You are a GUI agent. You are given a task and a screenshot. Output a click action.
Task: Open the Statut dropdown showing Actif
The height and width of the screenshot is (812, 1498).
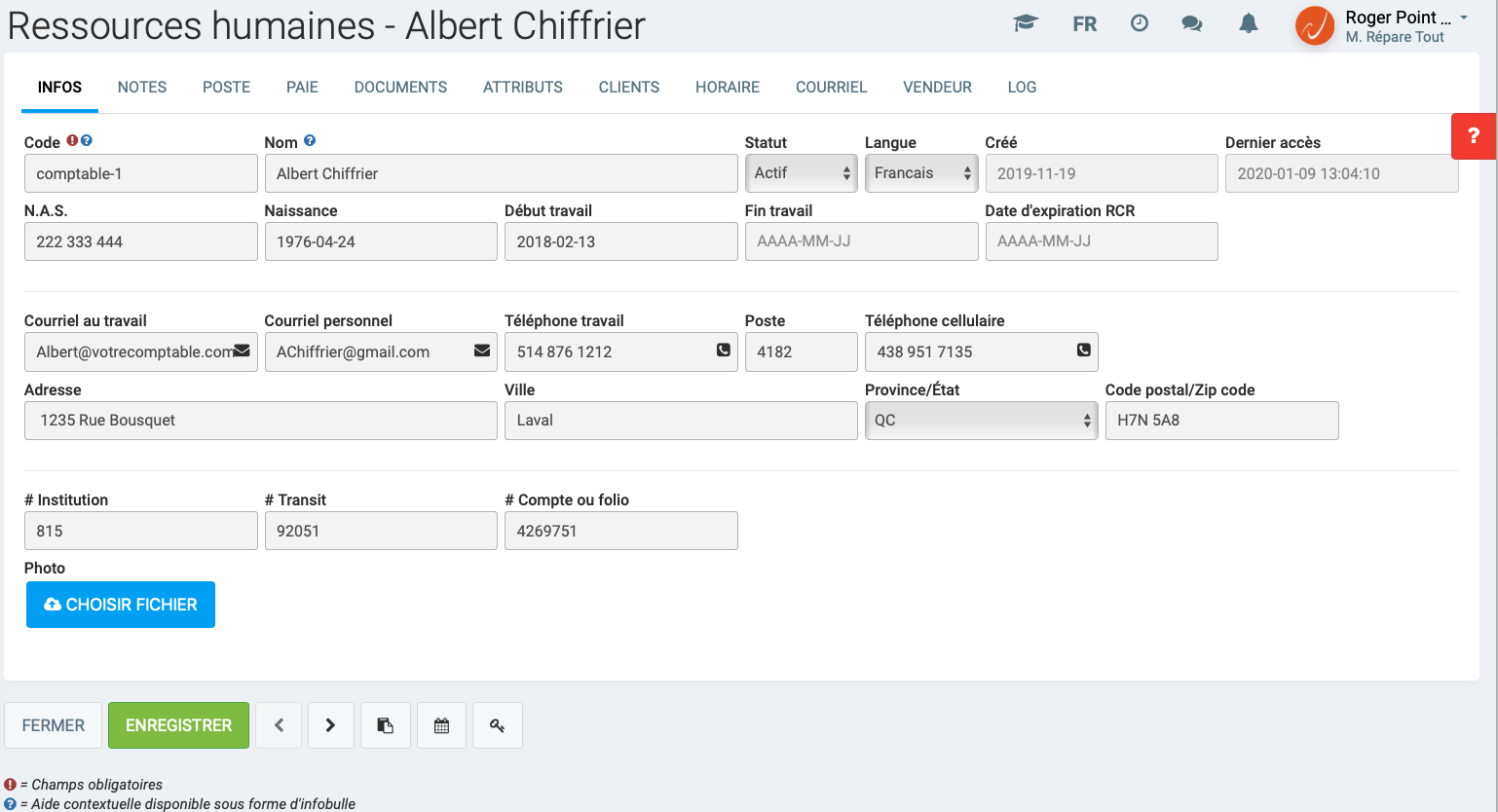pos(800,173)
